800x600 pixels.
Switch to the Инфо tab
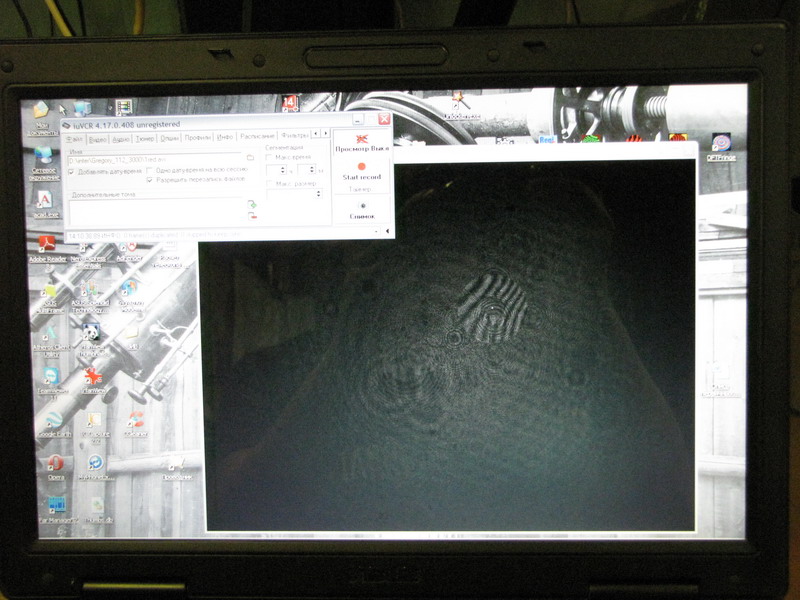224,137
